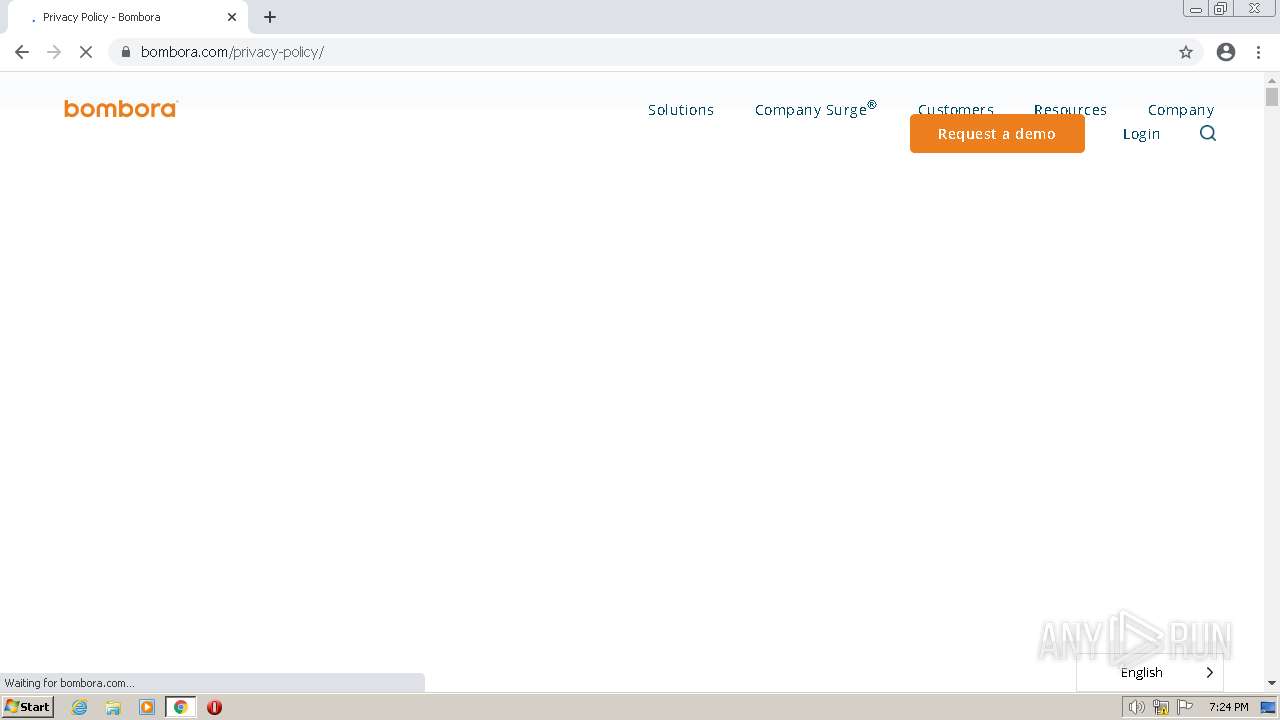Screen dimensions: 1280x720
Task: Open the Chrome profile avatar icon
Action: tap(1226, 52)
